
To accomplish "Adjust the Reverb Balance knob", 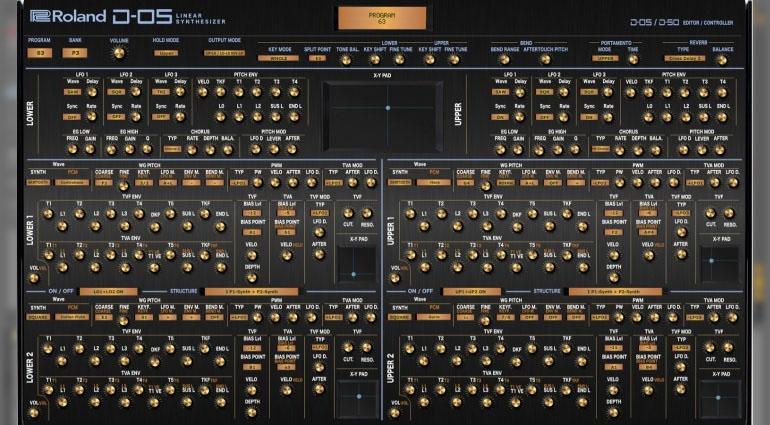I will (721, 59).
